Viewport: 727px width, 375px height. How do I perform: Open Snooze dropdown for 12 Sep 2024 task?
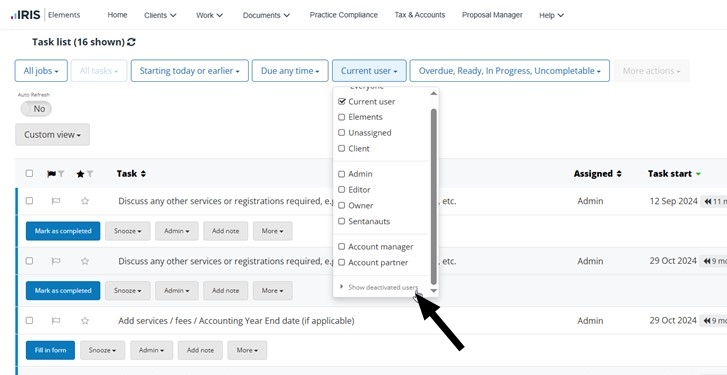[x=128, y=231]
